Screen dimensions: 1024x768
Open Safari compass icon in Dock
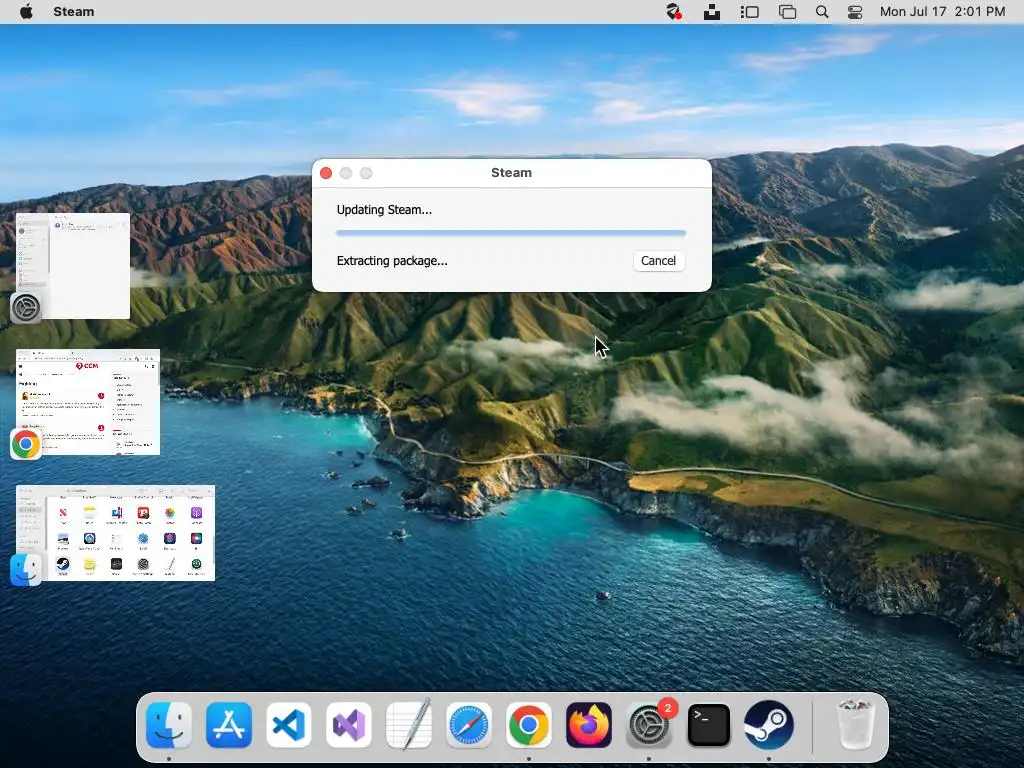click(x=469, y=725)
